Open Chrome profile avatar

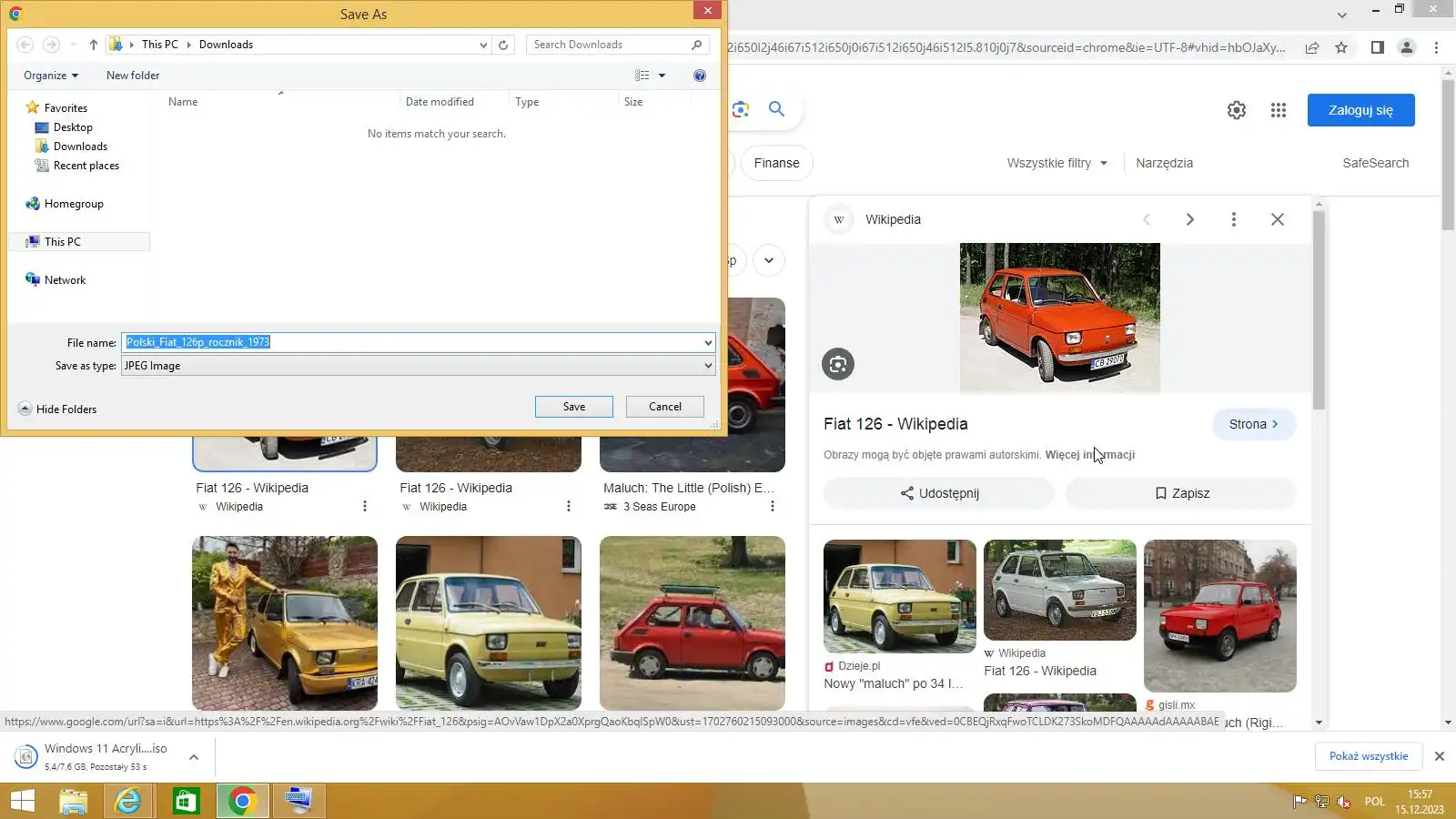click(1407, 47)
